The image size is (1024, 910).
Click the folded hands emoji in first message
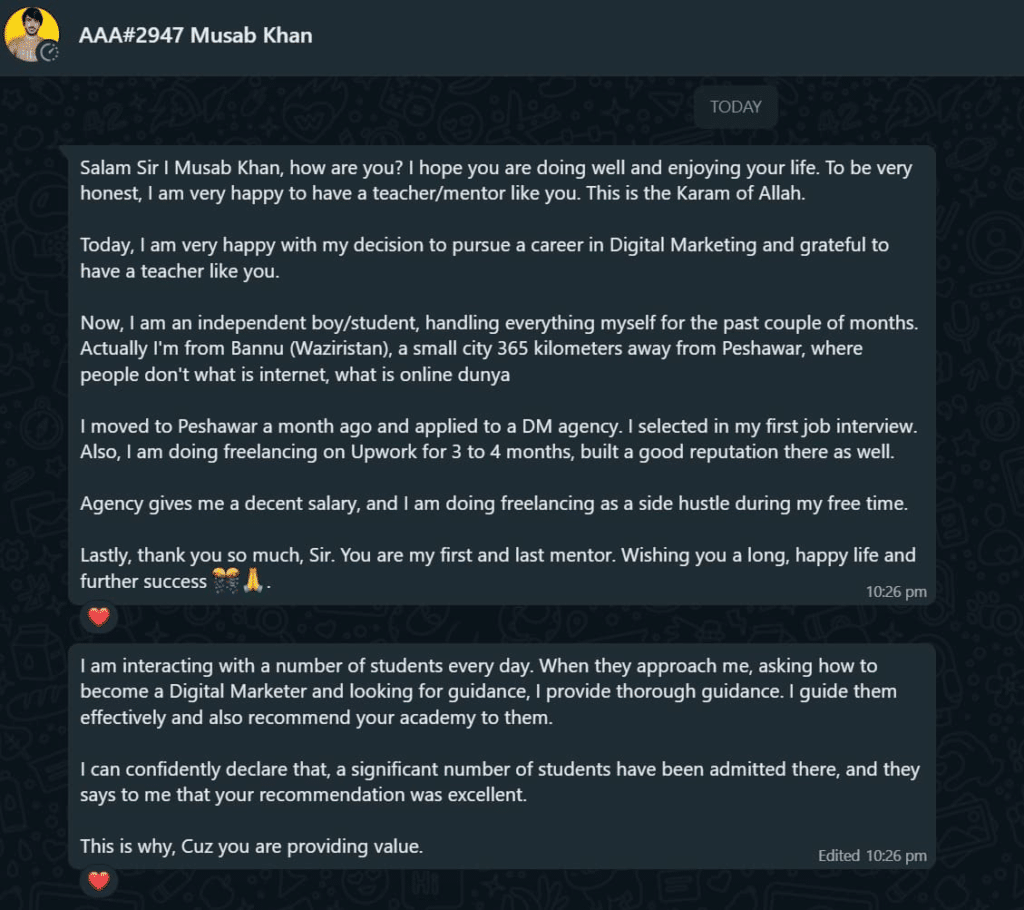click(x=253, y=580)
